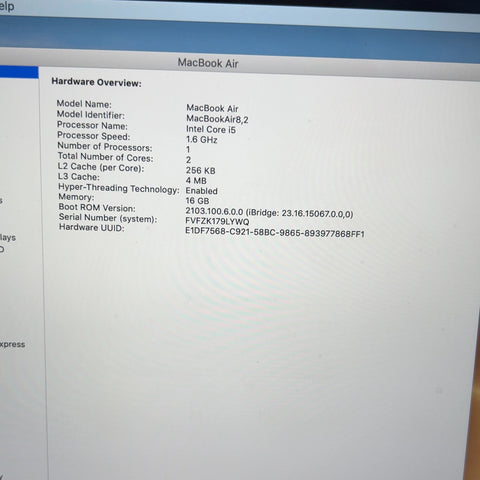Screen dimensions: 480x480
Task: Select the highlighted Hardware item in the sidebar
Action: click(x=19, y=72)
